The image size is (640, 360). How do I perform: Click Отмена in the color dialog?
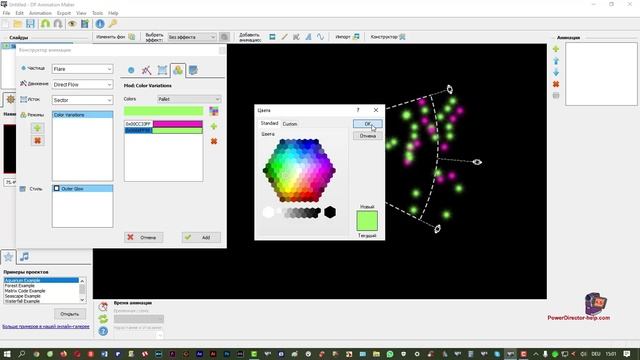click(x=368, y=136)
